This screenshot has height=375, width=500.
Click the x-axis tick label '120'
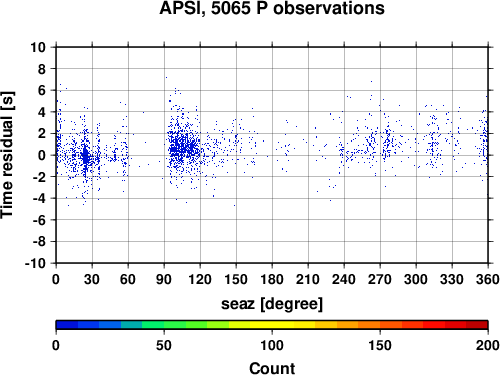(200, 279)
